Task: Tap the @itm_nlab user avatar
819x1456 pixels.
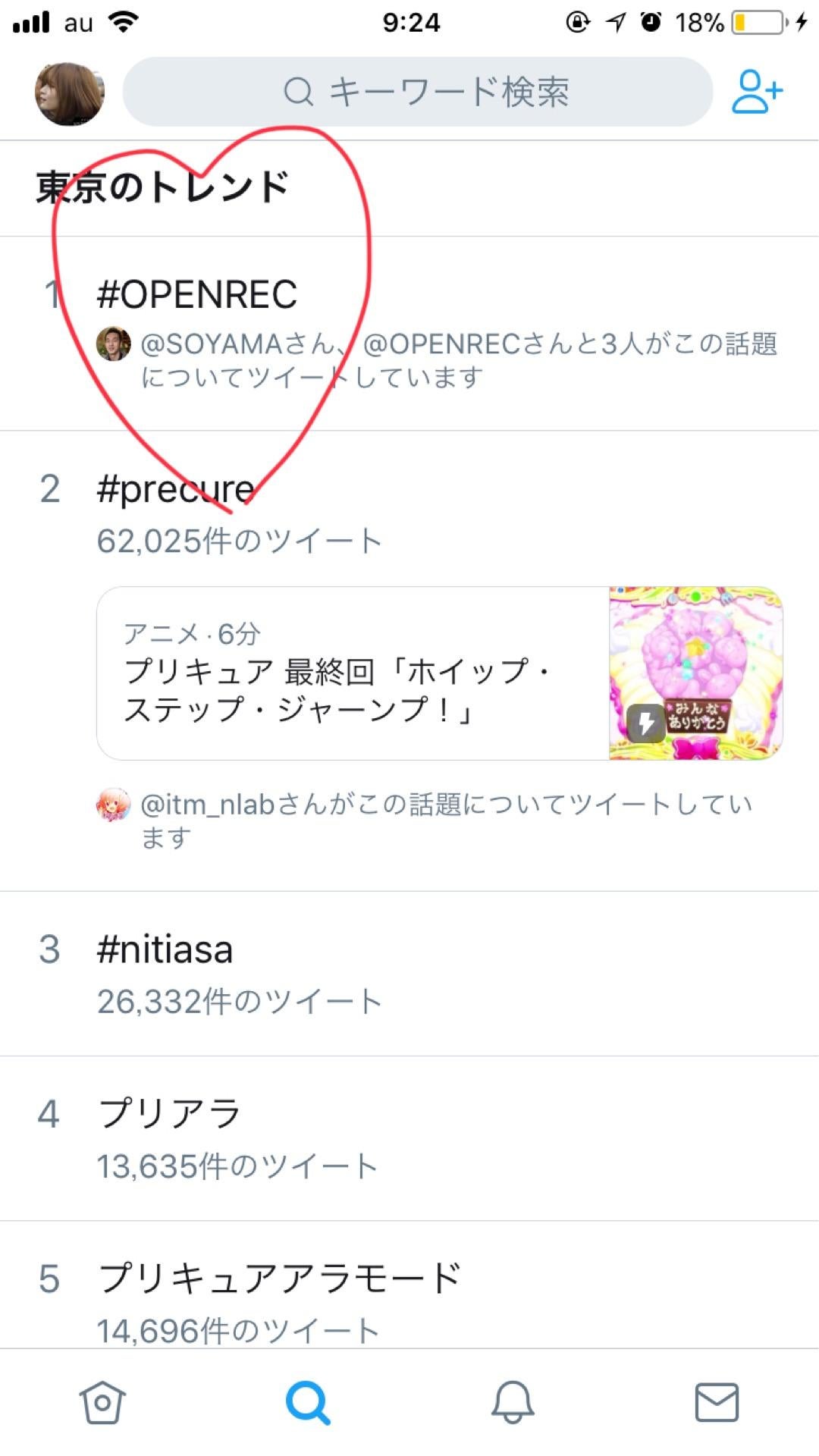Action: 114,805
